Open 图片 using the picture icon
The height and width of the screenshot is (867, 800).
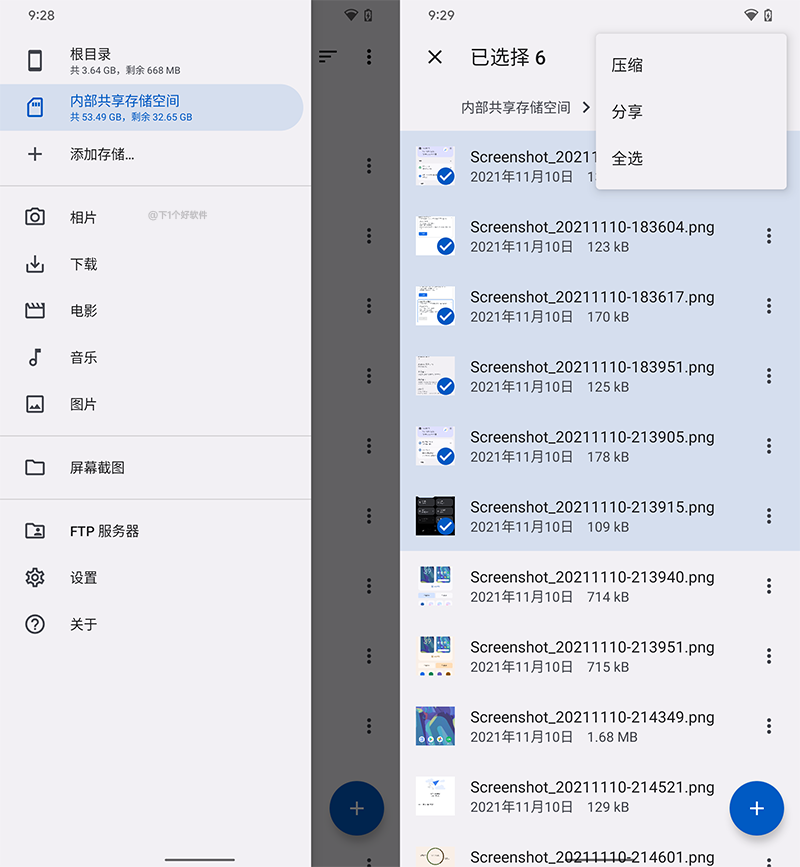coord(35,404)
